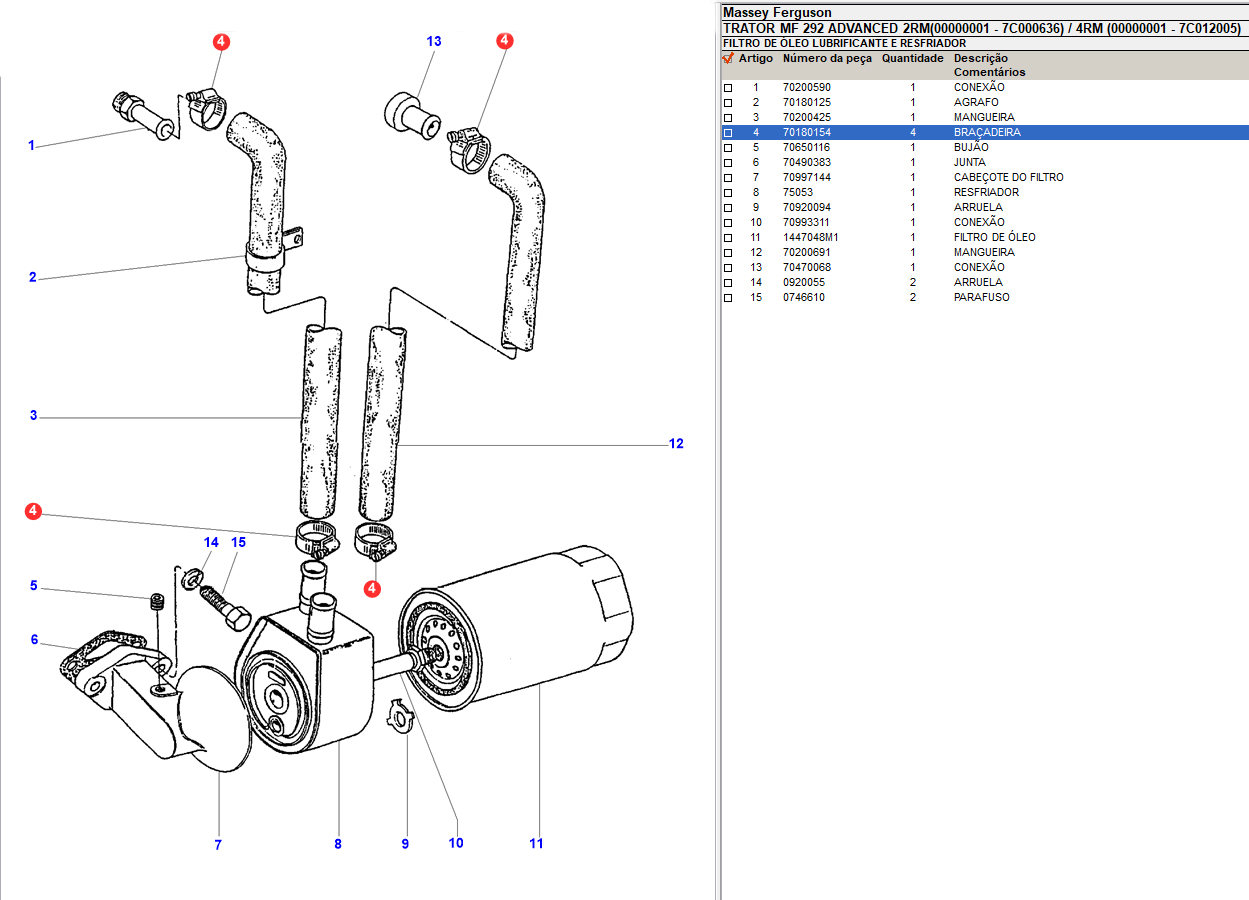This screenshot has height=900, width=1249.
Task: Select the RESFRIADOR row in parts list
Action: pyautogui.click(x=986, y=192)
